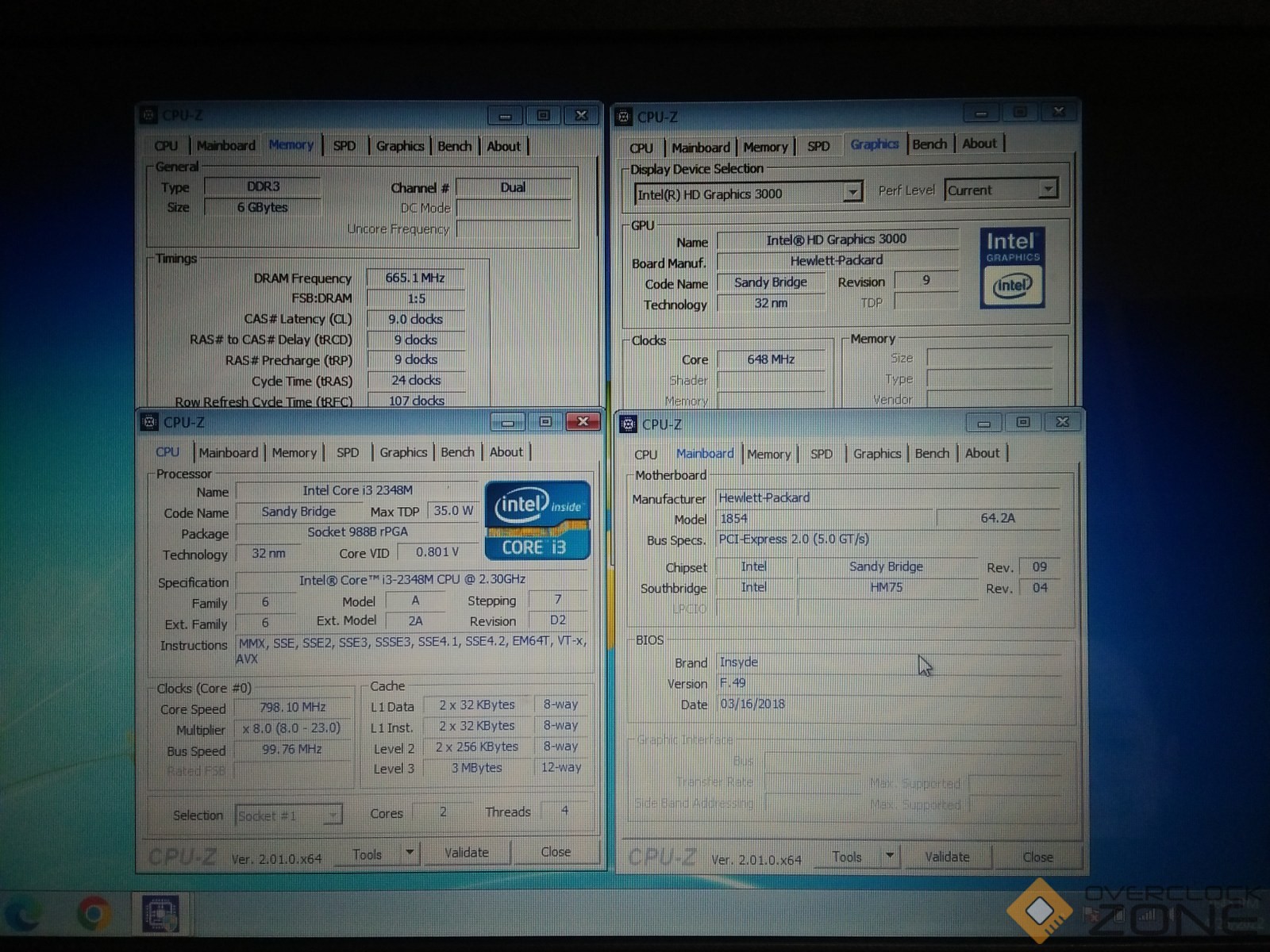Click the 798.10 MHz Core Speed value

[293, 707]
